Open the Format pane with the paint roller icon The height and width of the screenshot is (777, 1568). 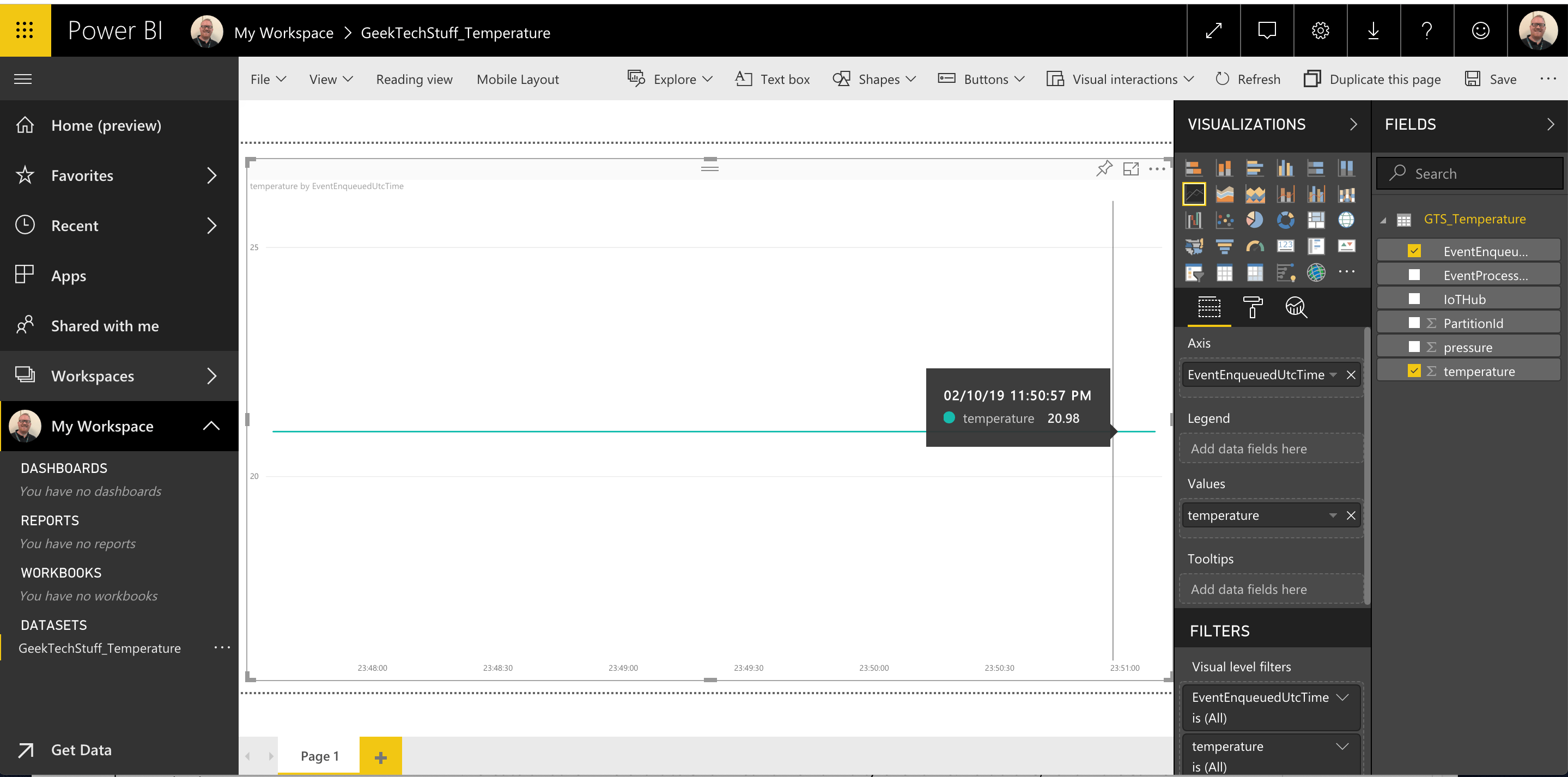1251,307
